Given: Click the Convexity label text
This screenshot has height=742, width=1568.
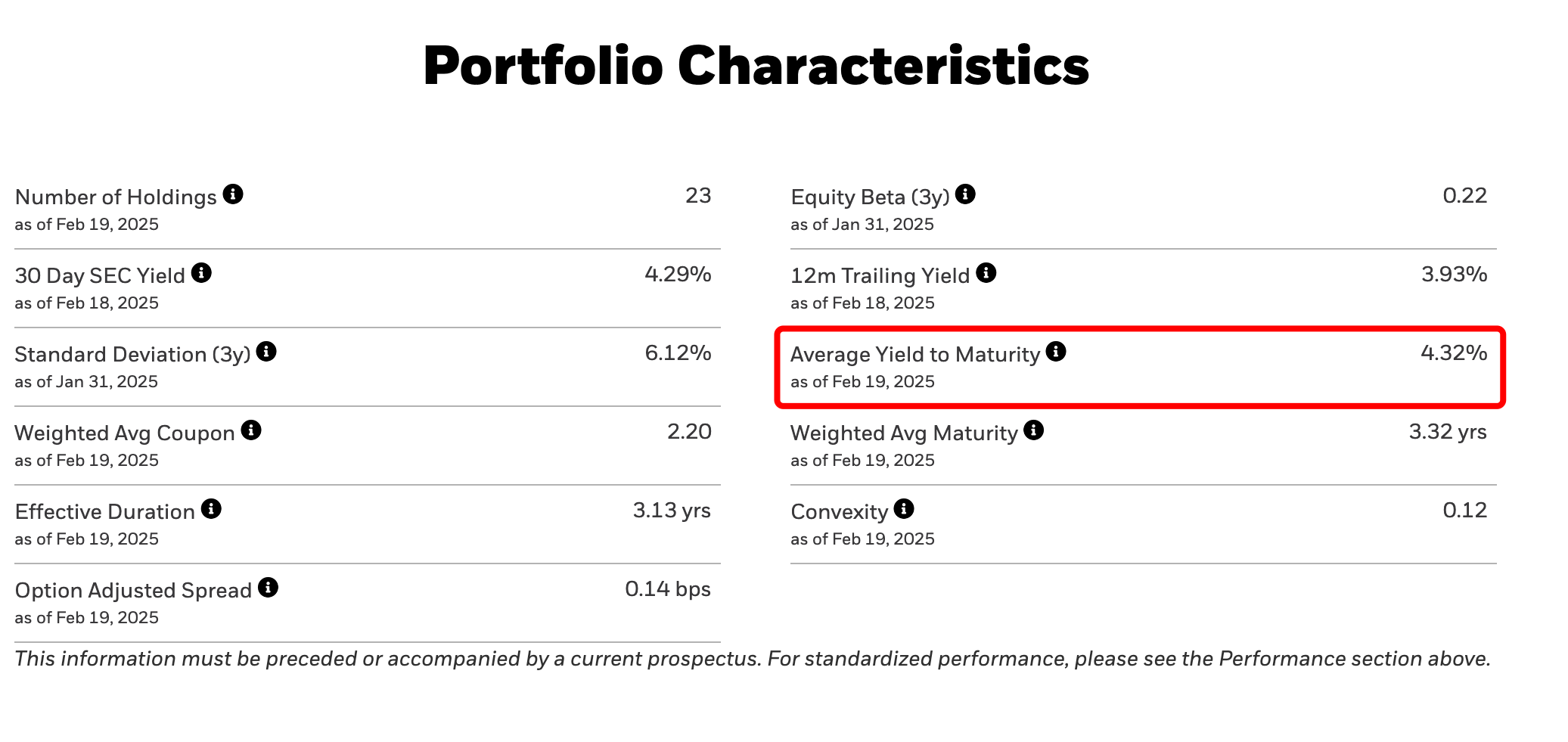Looking at the screenshot, I should click(x=839, y=512).
